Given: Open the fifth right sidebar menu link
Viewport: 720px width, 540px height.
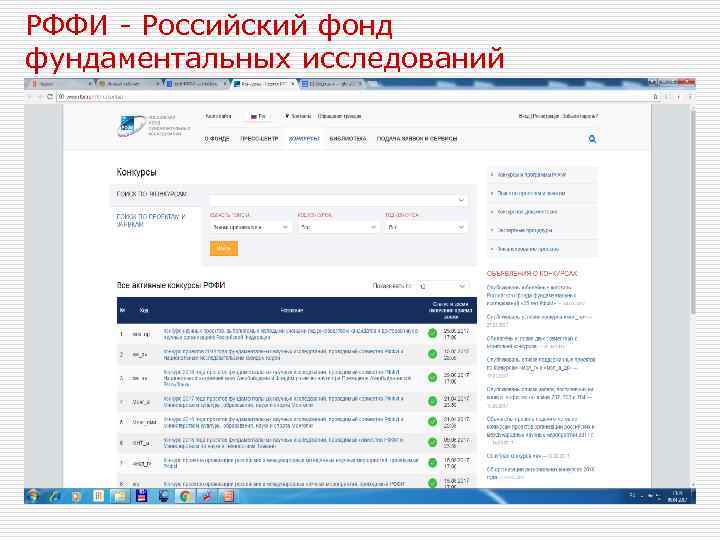Looking at the screenshot, I should pos(528,249).
